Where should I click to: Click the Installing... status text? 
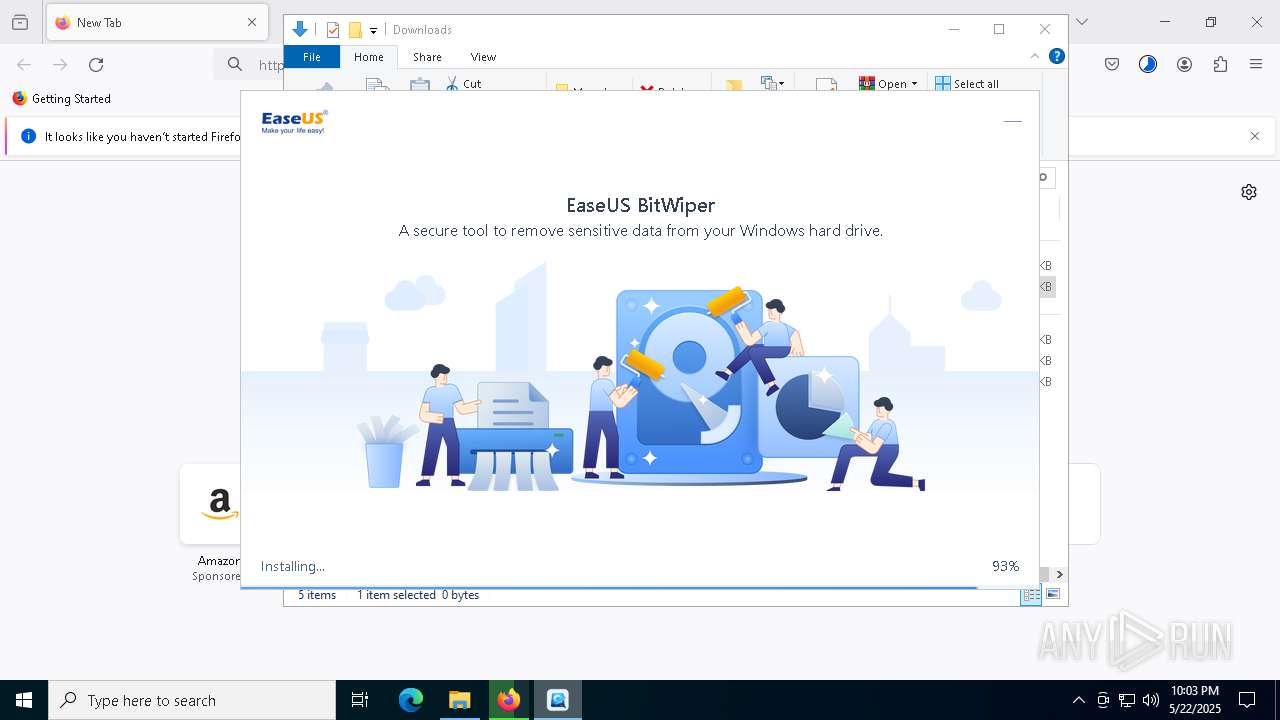(293, 566)
